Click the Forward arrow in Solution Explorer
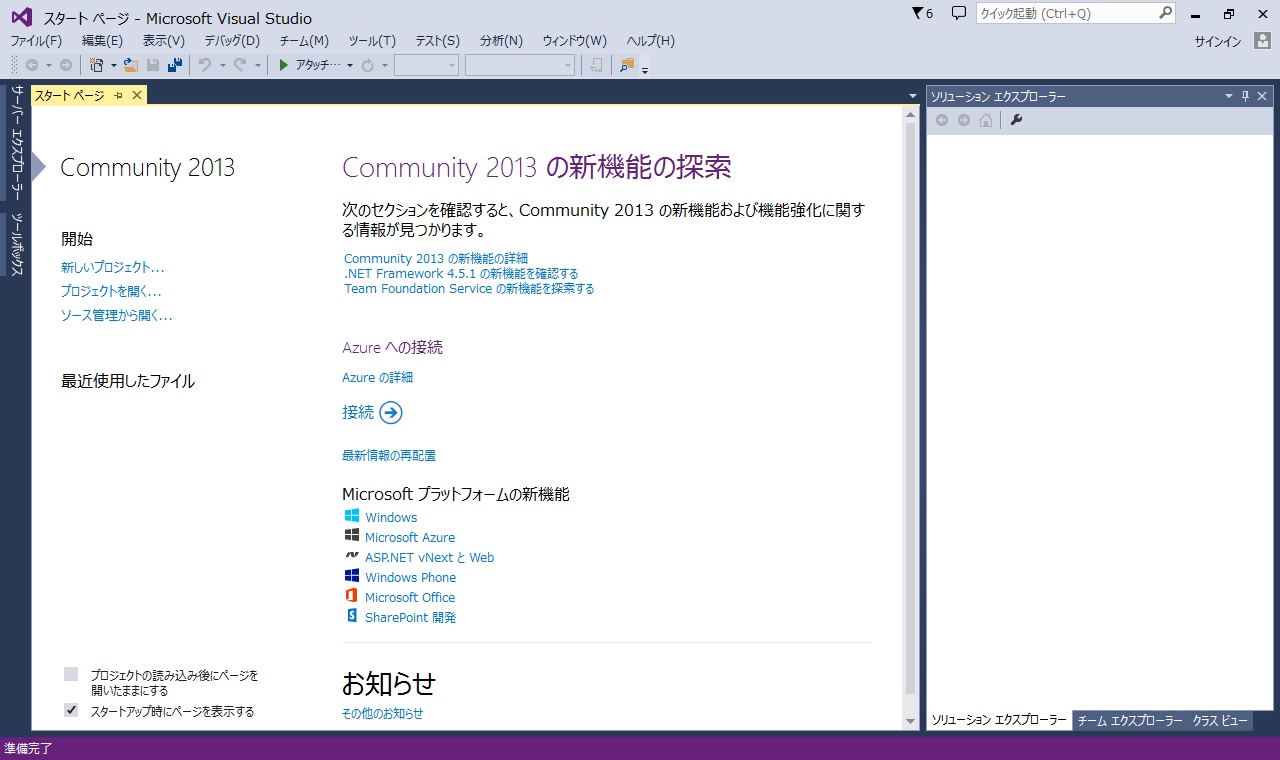This screenshot has width=1280, height=760. [x=964, y=120]
